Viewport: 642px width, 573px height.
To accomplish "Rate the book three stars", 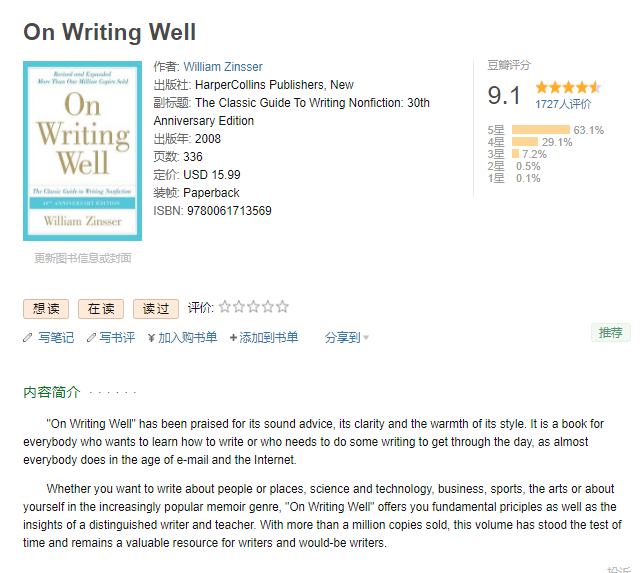I will (254, 307).
